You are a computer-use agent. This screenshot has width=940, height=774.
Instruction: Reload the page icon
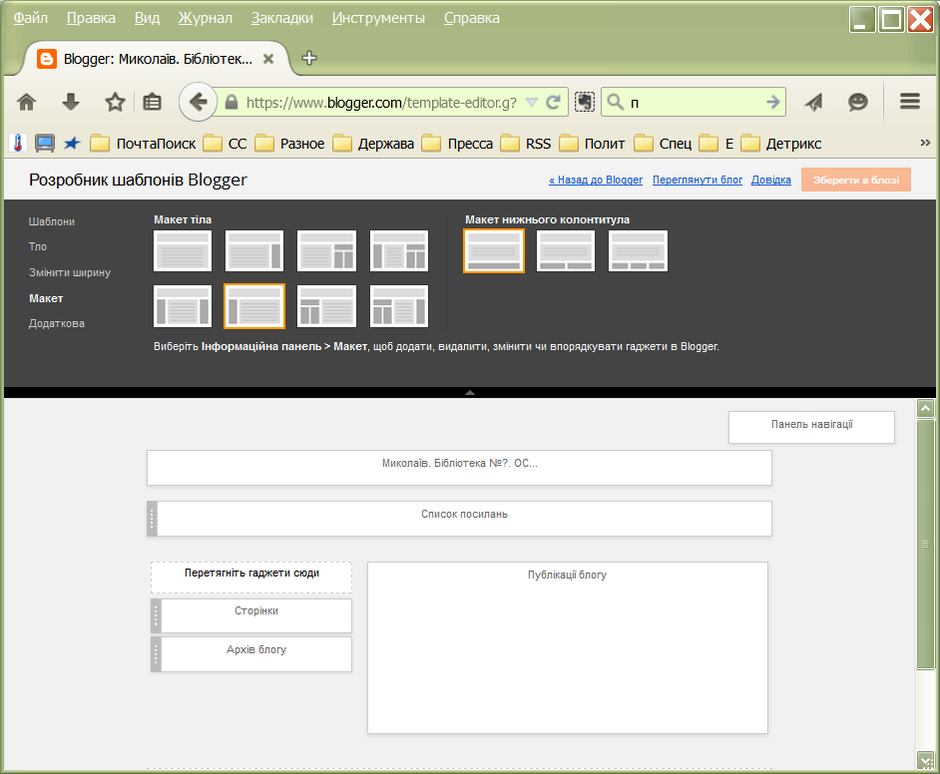click(553, 103)
